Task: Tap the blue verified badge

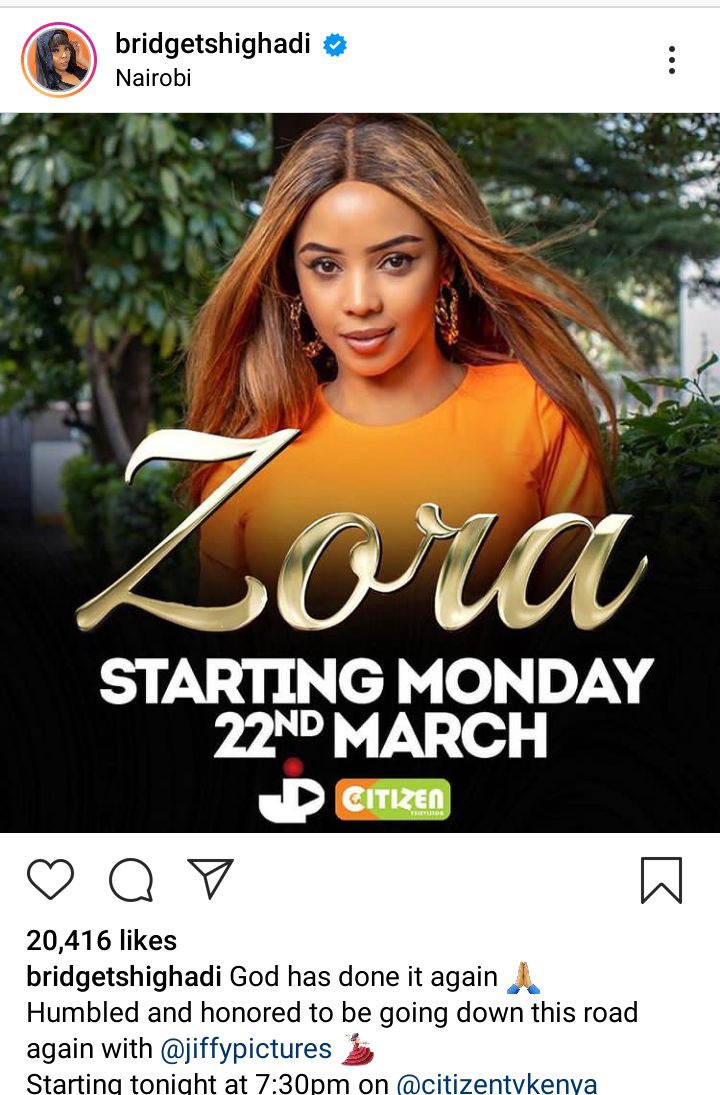Action: pos(335,45)
